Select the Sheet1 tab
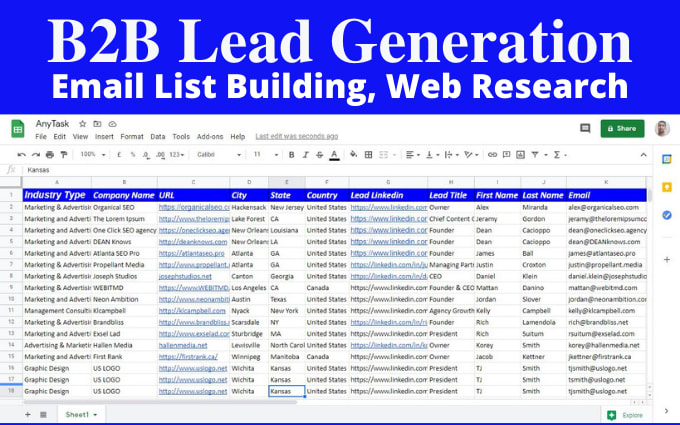This screenshot has width=680, height=425. tap(81, 415)
